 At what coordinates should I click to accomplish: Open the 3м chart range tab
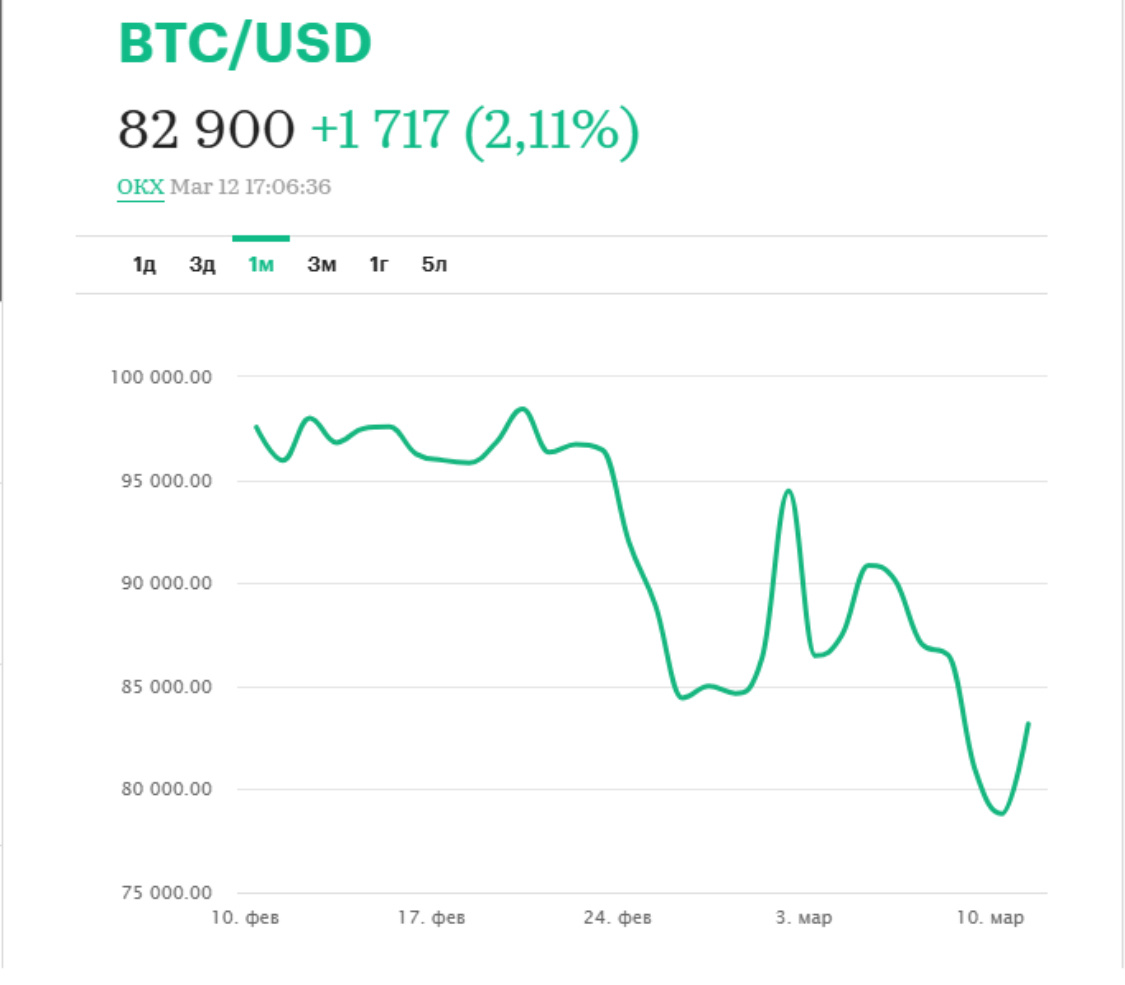321,265
